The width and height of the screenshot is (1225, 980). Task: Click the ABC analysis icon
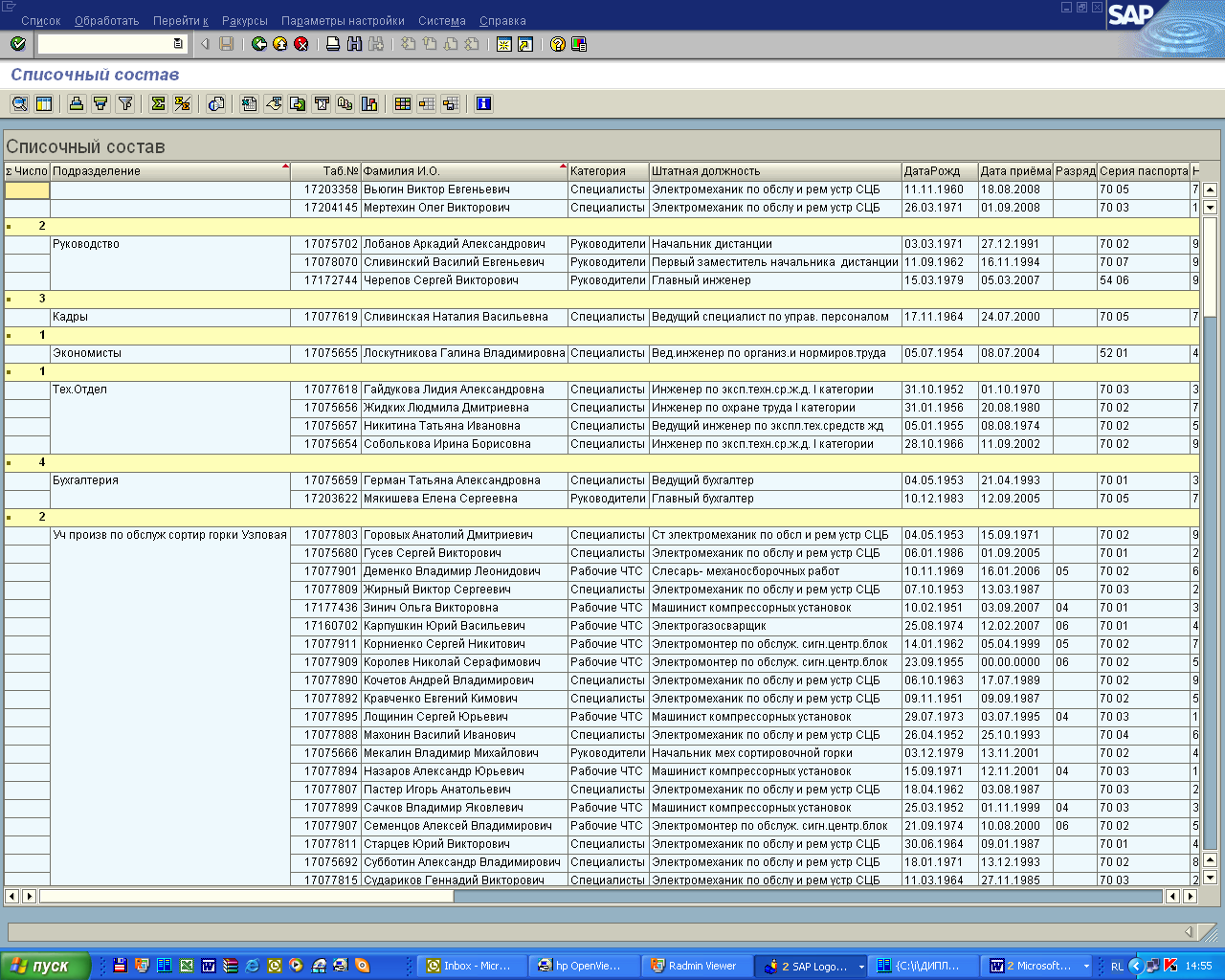[345, 103]
